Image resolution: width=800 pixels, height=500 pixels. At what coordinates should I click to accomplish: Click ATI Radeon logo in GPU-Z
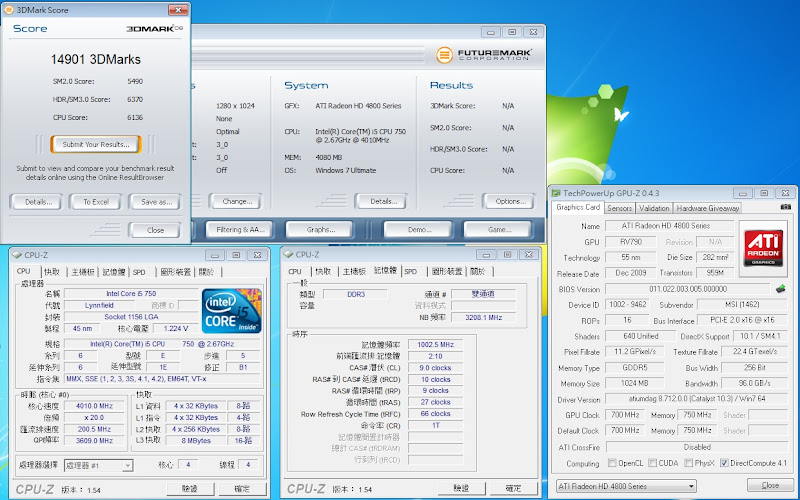(763, 248)
